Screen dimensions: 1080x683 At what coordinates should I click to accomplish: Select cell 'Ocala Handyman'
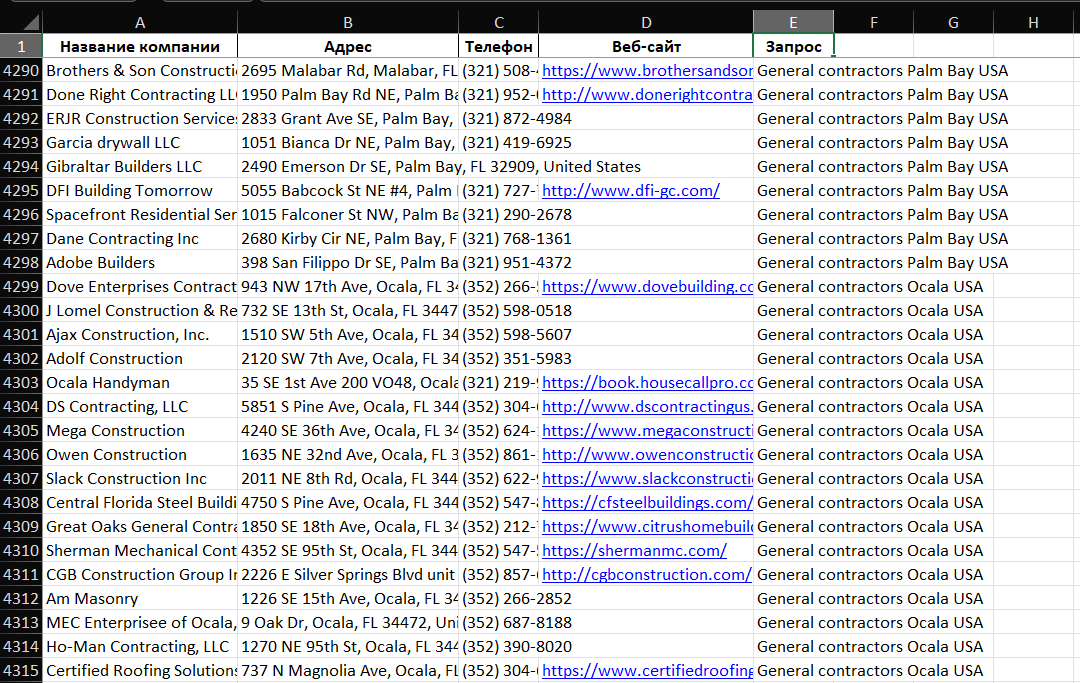pos(140,383)
